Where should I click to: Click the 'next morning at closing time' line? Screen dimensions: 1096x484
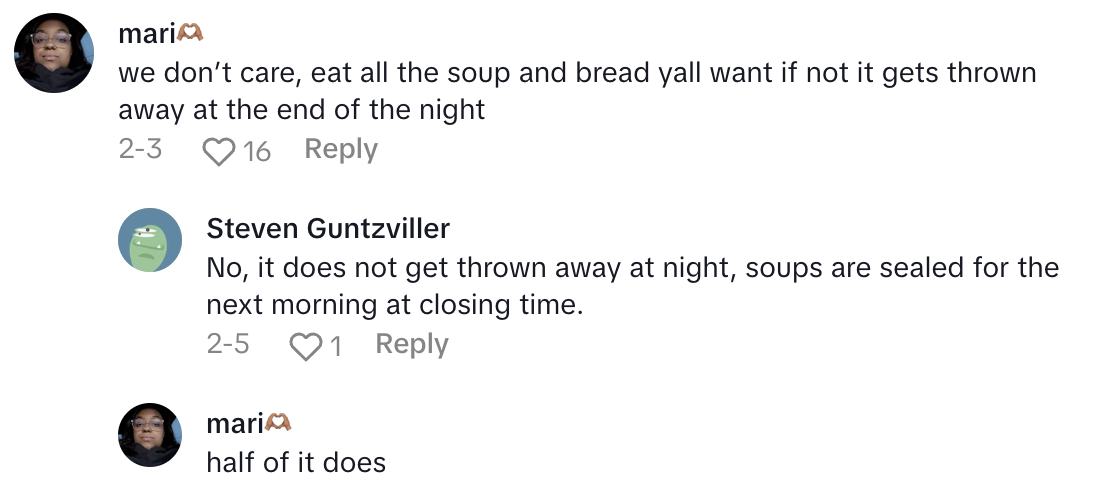tap(394, 305)
